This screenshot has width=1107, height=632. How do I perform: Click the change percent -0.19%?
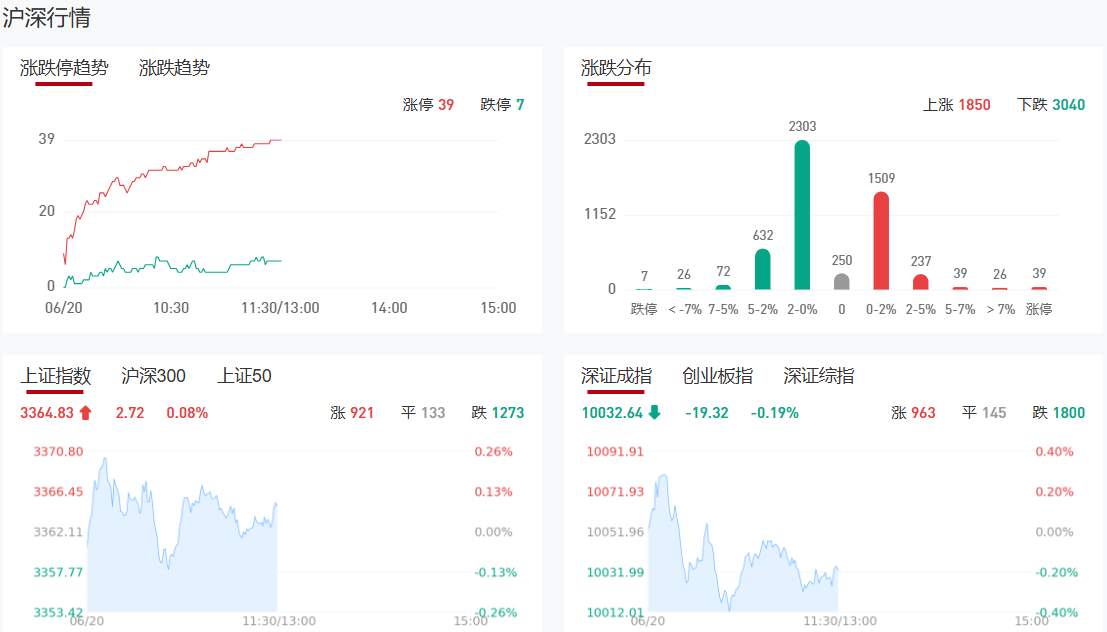(774, 412)
